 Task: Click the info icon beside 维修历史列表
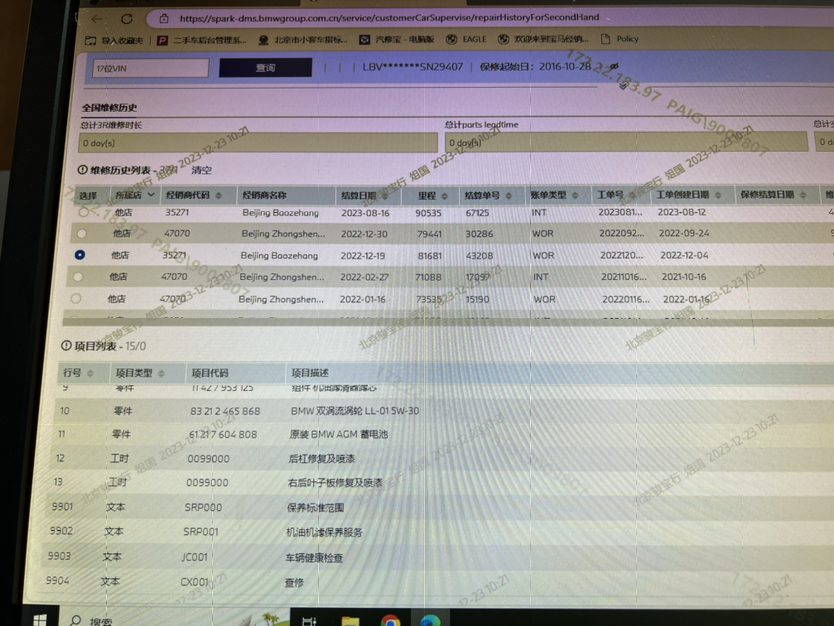(82, 170)
